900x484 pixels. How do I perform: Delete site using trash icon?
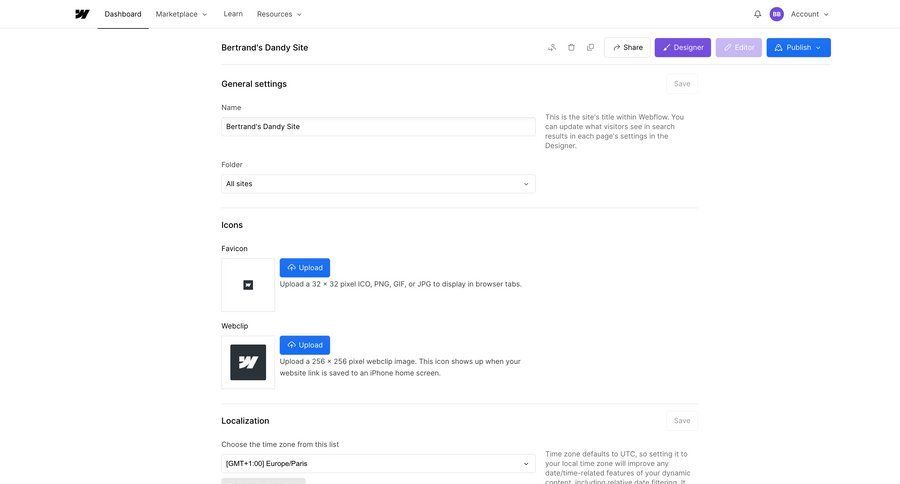(571, 47)
